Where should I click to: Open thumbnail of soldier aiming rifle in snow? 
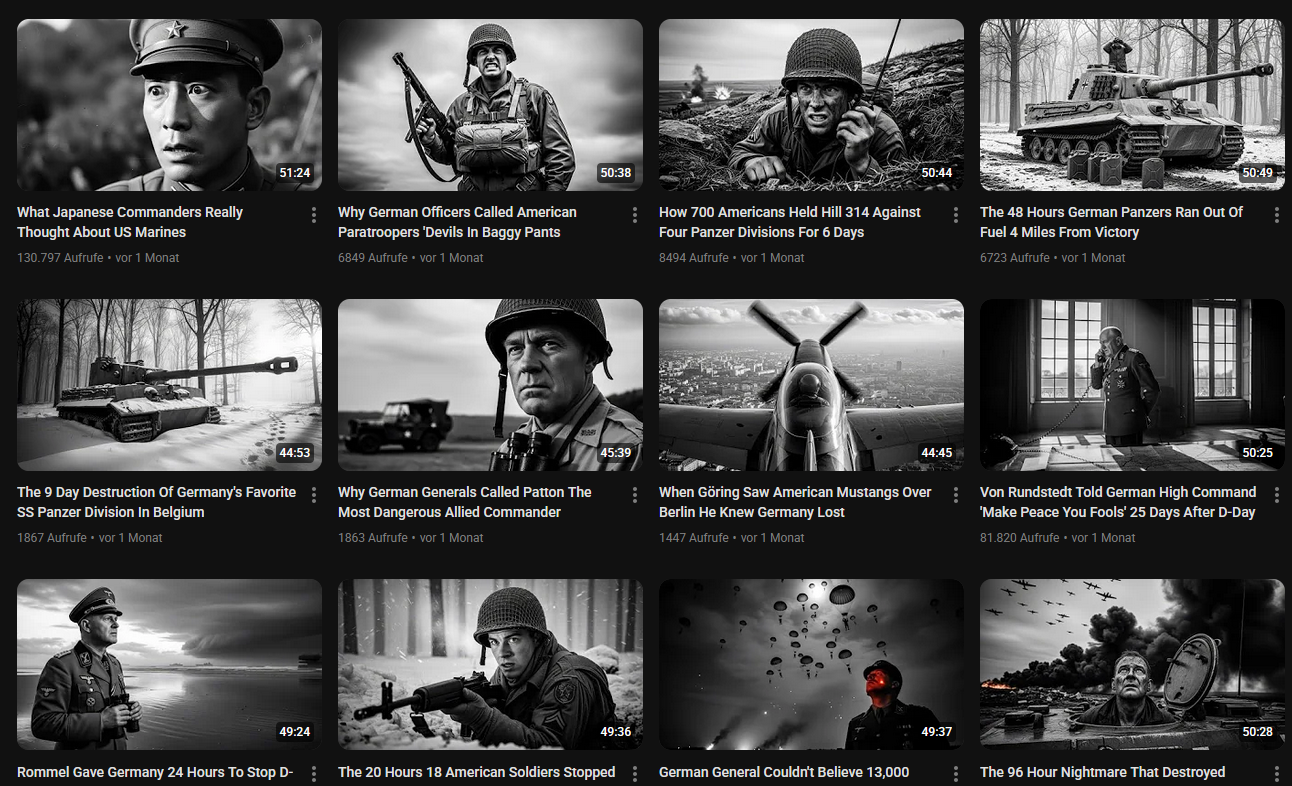[x=490, y=665]
